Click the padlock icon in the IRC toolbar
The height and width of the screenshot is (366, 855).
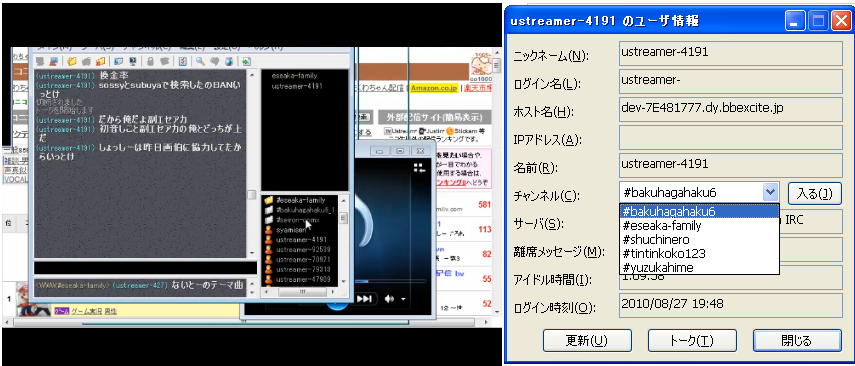pyautogui.click(x=150, y=61)
